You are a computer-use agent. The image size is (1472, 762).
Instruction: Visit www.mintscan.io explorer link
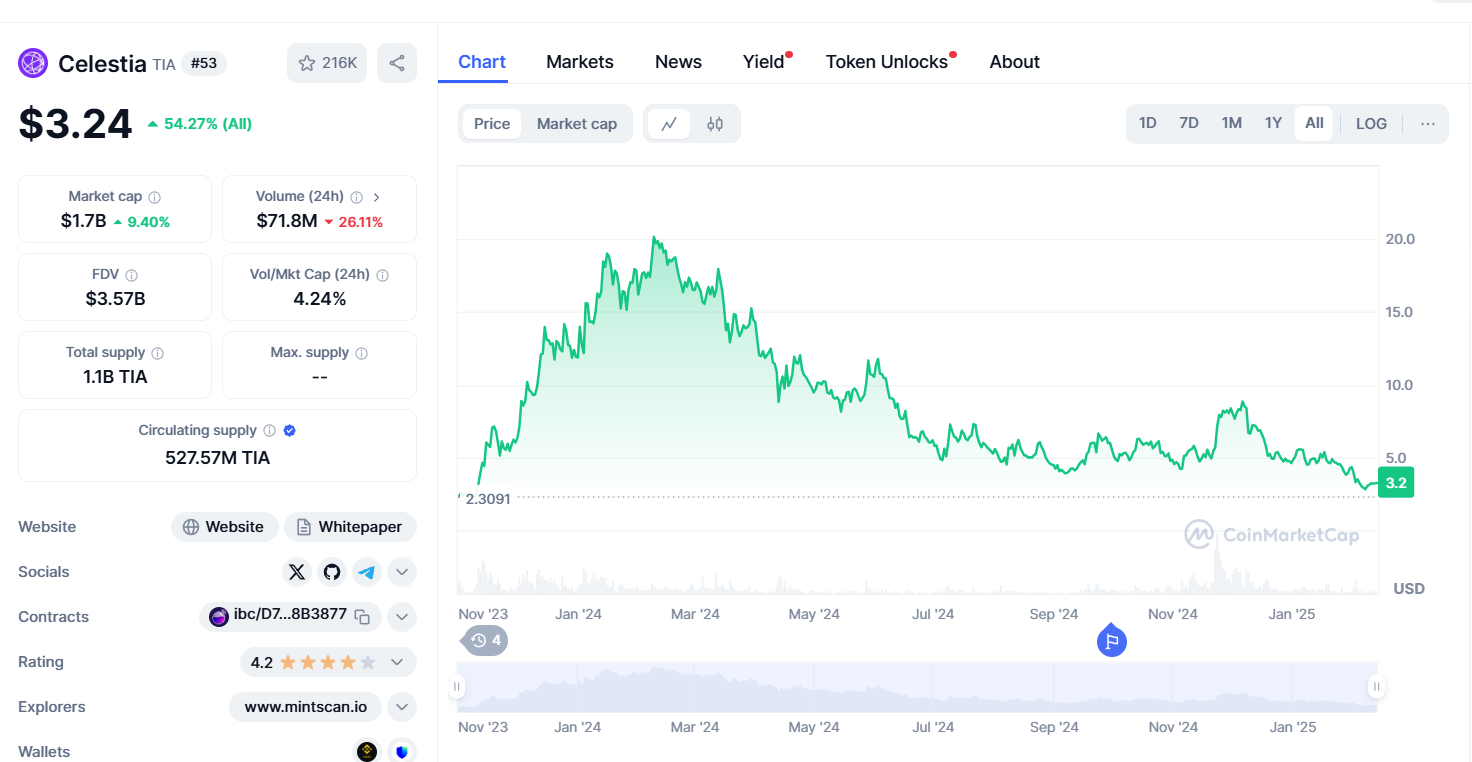[x=305, y=707]
